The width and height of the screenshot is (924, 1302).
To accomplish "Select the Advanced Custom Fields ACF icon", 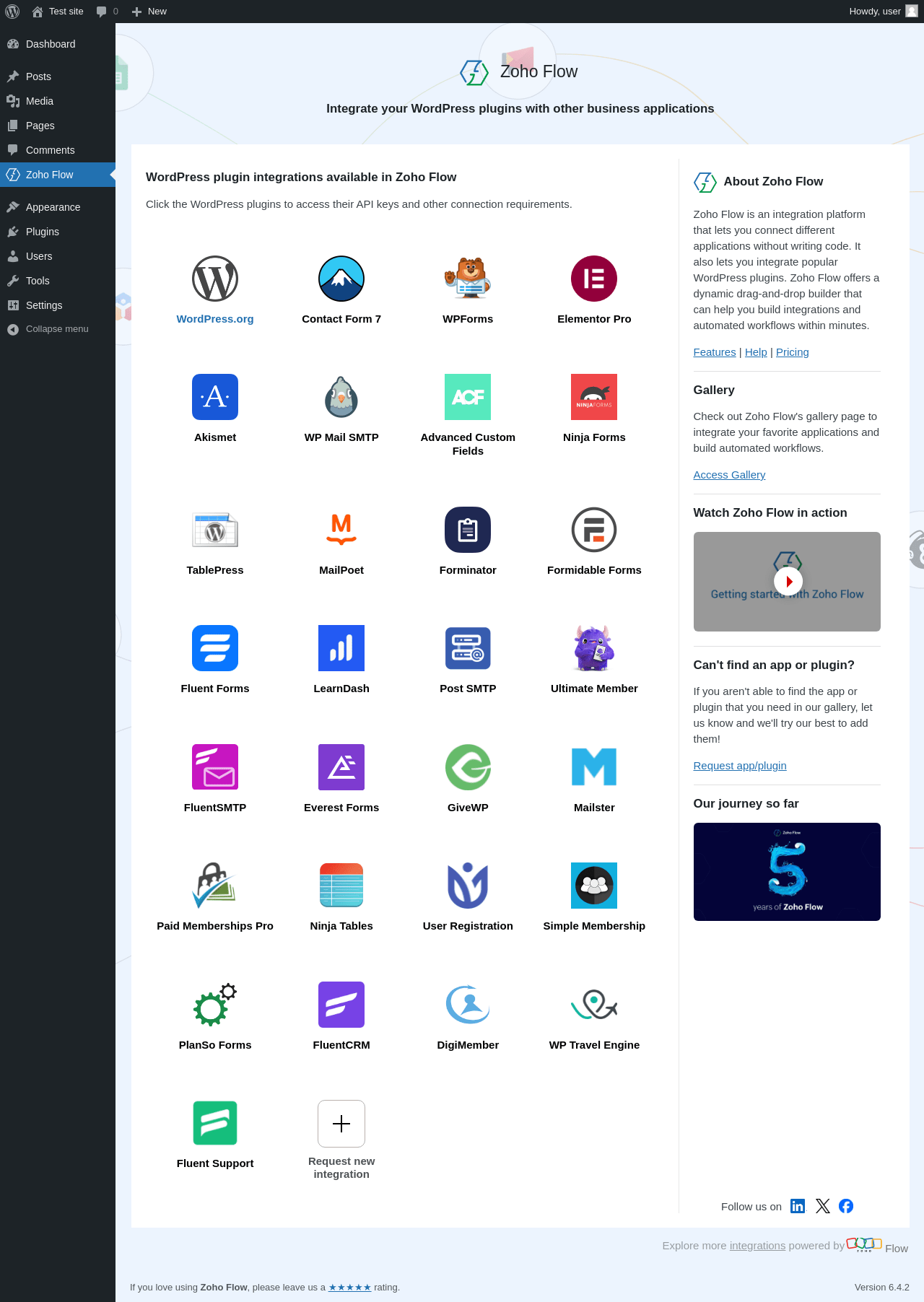I will [468, 397].
